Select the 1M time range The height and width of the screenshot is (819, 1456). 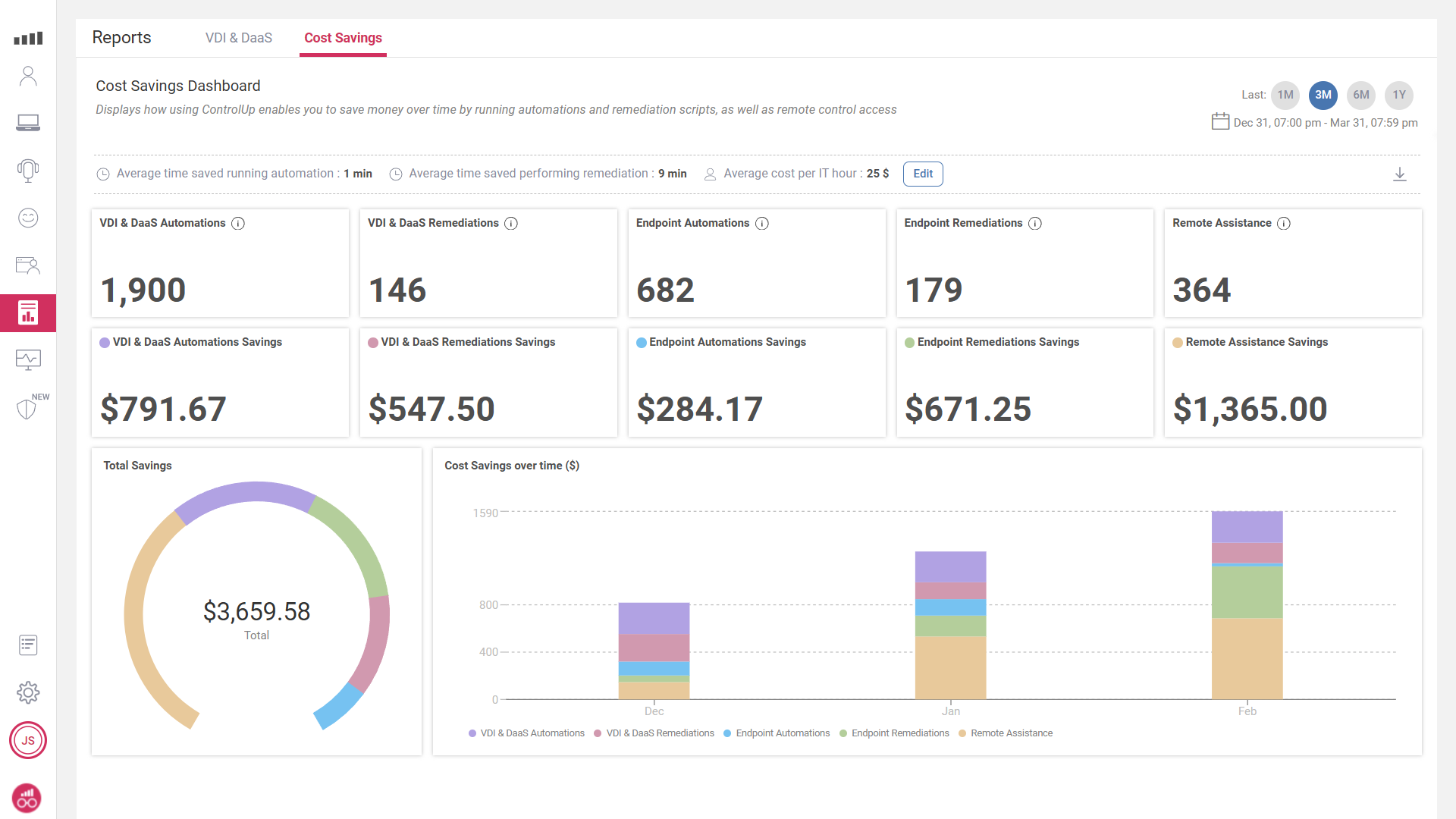(x=1285, y=95)
